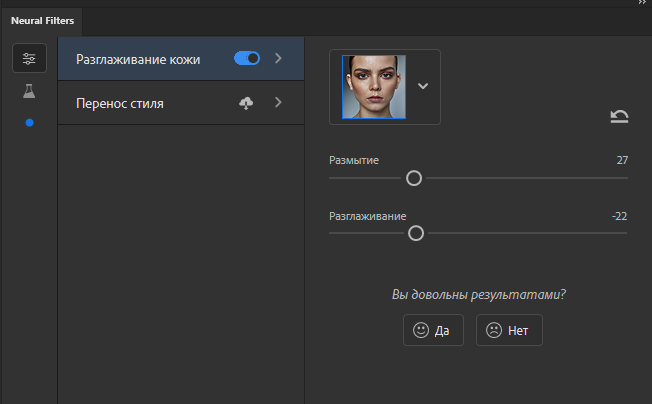Select Разглаживание кожи filter row
Screen dimensions: 652x404
click(181, 58)
